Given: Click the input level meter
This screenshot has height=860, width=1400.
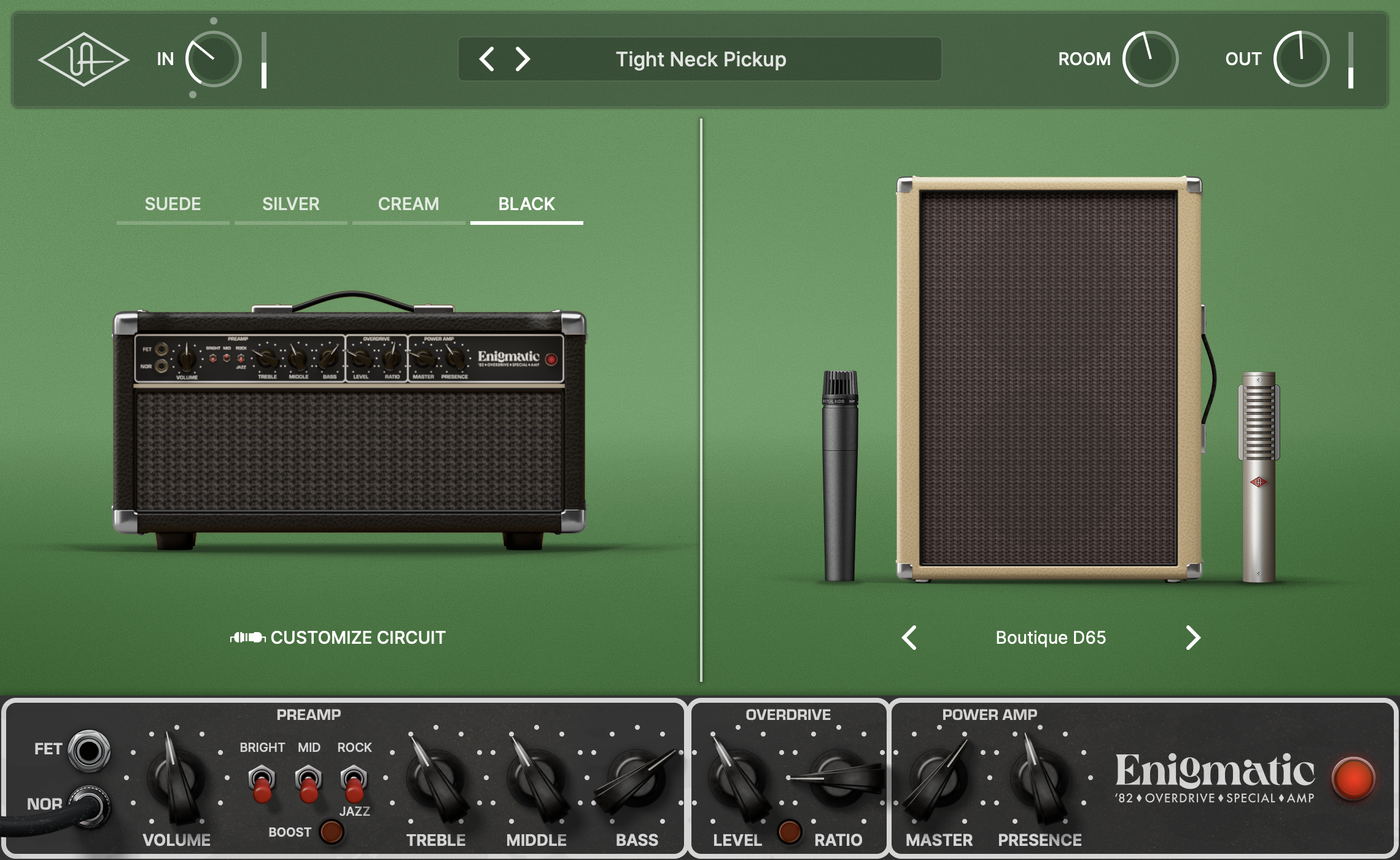Looking at the screenshot, I should point(264,60).
